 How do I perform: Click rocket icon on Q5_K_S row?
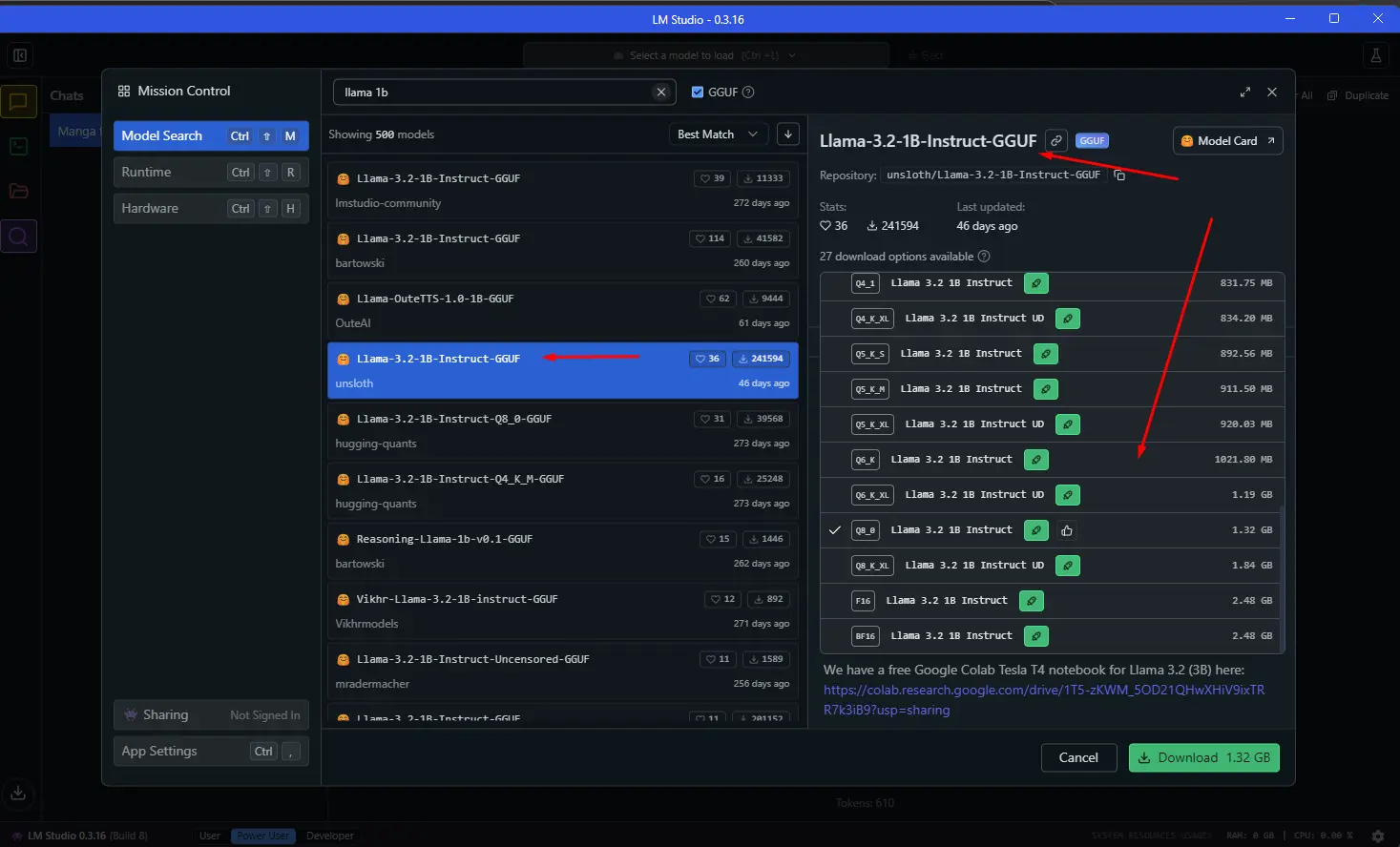[x=1046, y=354]
